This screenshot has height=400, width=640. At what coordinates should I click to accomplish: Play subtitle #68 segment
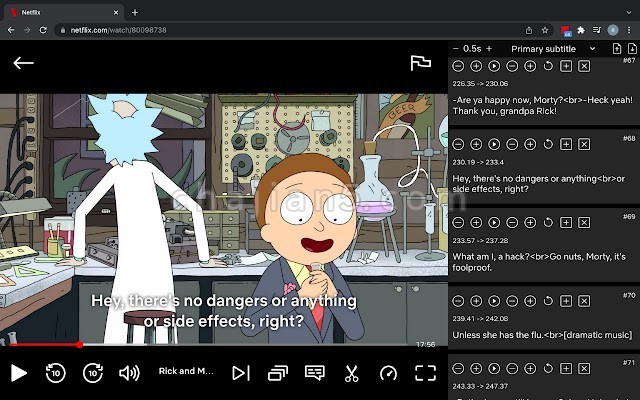(494, 144)
